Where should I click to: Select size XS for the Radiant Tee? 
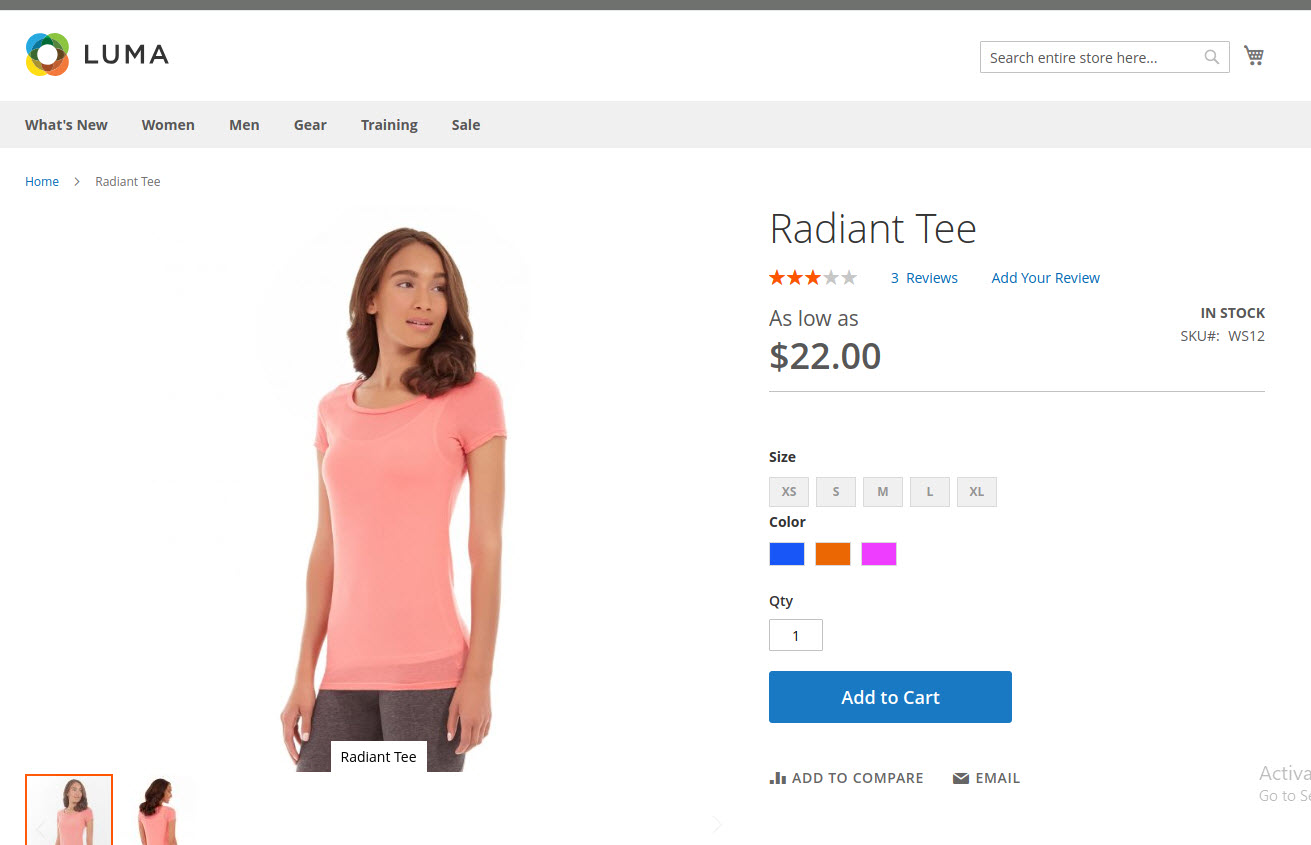tap(788, 491)
